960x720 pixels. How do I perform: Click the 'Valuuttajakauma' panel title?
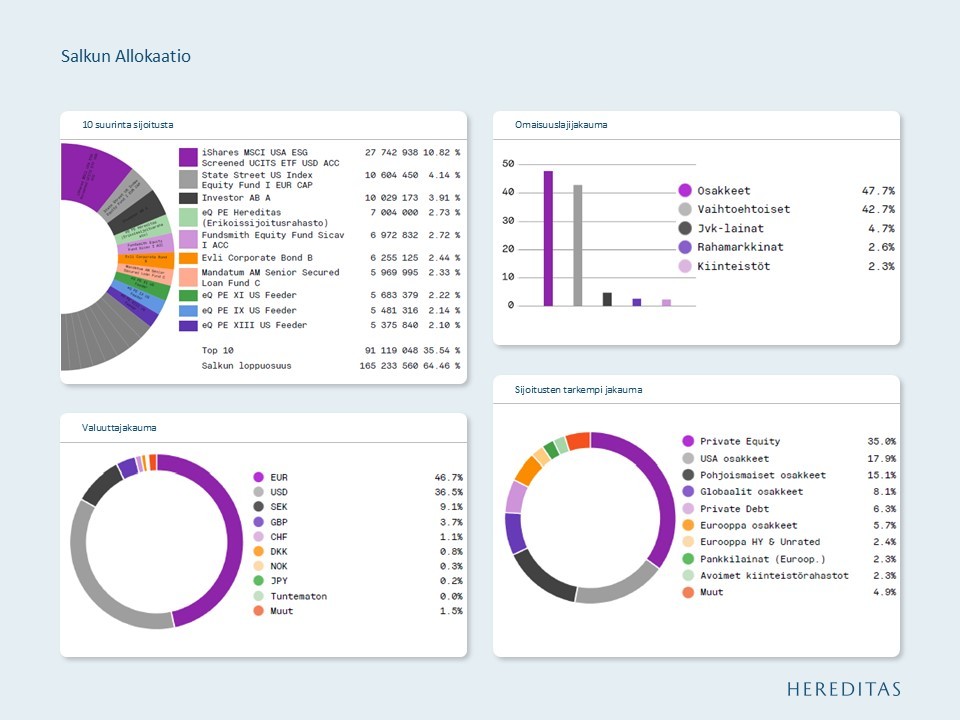click(119, 427)
